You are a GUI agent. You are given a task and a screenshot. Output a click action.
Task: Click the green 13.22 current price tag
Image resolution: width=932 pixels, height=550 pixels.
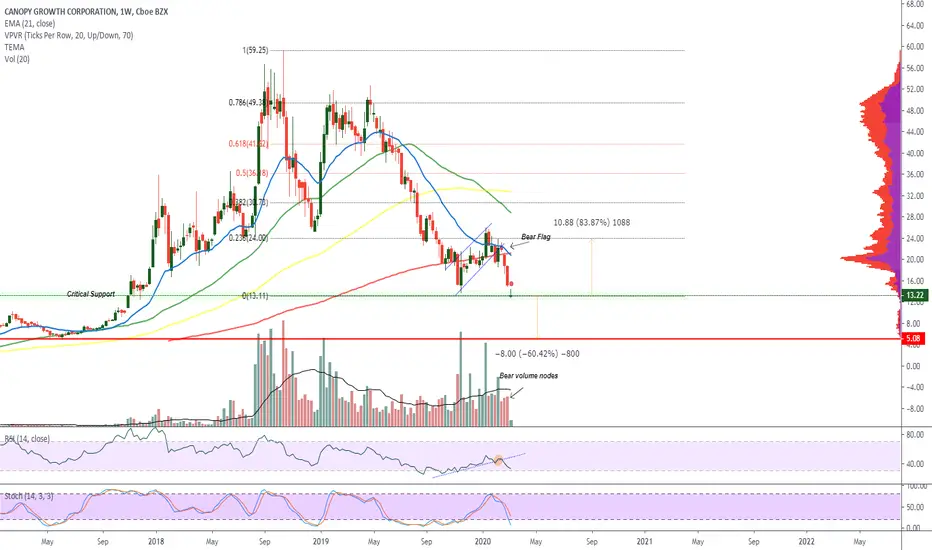(914, 295)
